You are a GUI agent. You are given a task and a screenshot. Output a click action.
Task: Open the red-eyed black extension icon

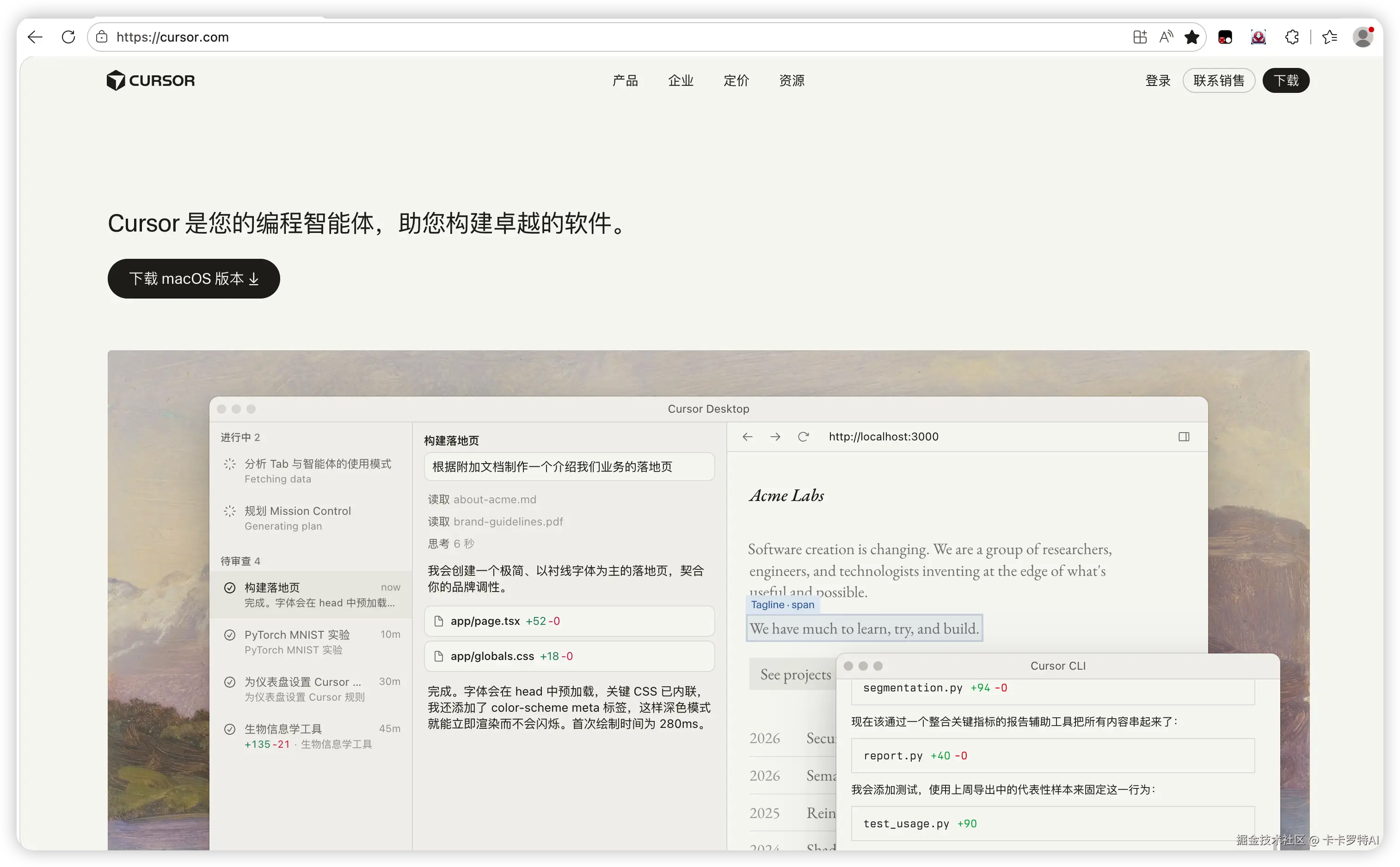1225,37
